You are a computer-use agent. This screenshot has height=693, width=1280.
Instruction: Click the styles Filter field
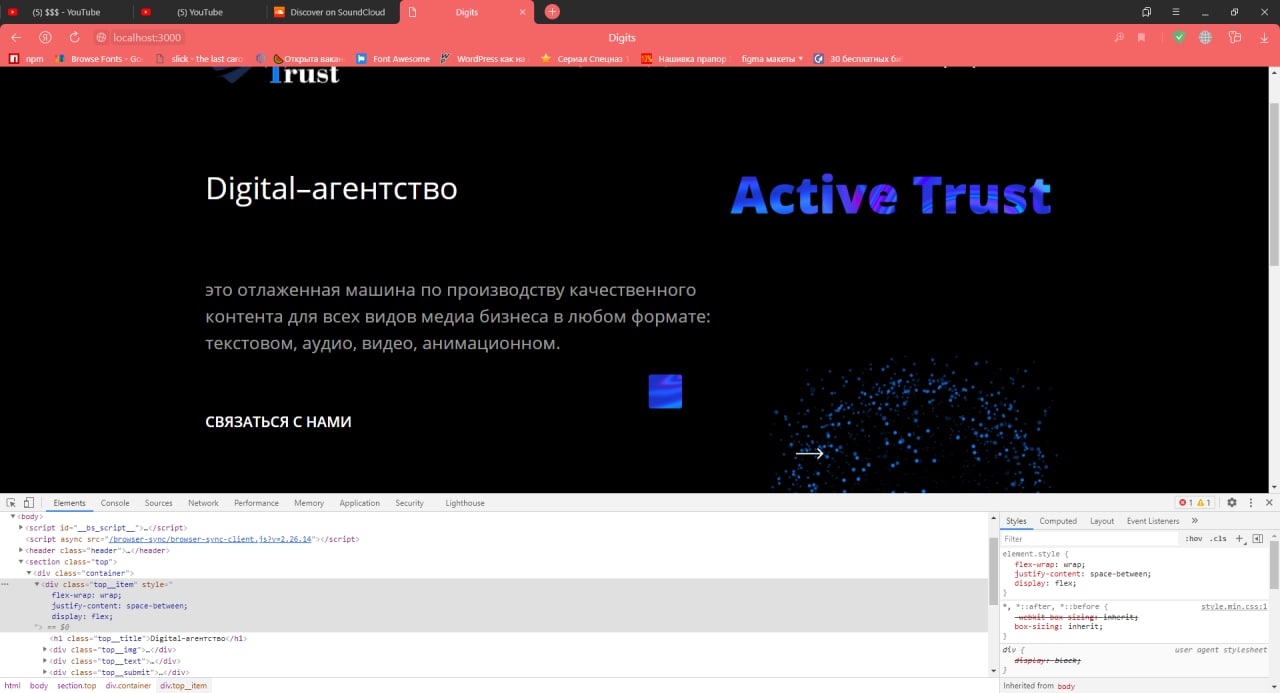(x=1090, y=538)
